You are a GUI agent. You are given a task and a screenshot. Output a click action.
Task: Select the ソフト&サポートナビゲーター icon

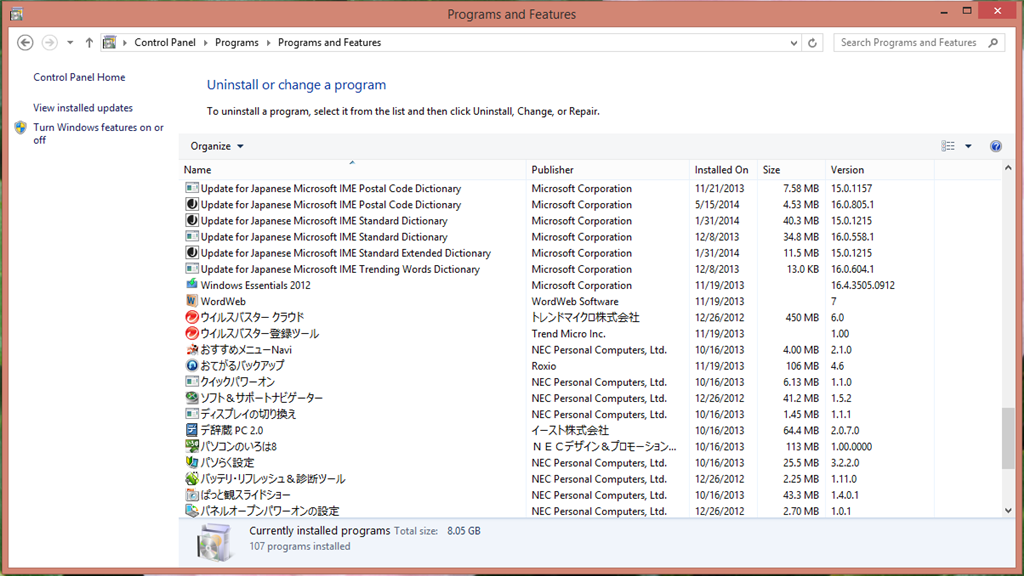[x=191, y=398]
